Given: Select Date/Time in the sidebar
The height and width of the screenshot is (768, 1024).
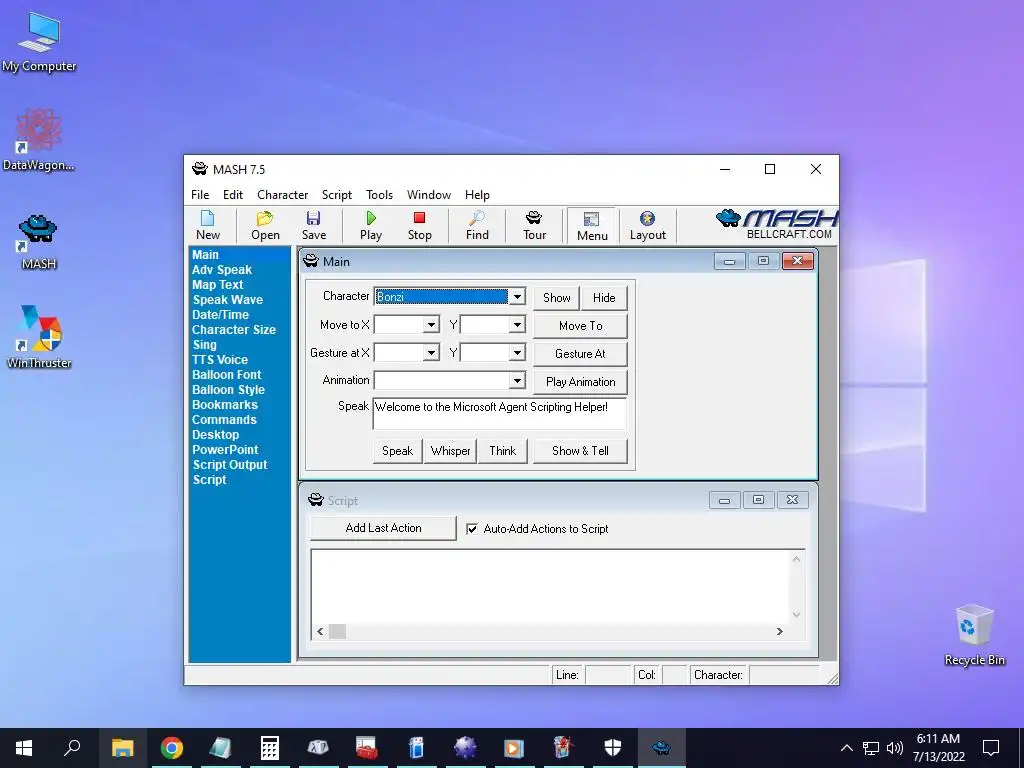Looking at the screenshot, I should coord(220,315).
